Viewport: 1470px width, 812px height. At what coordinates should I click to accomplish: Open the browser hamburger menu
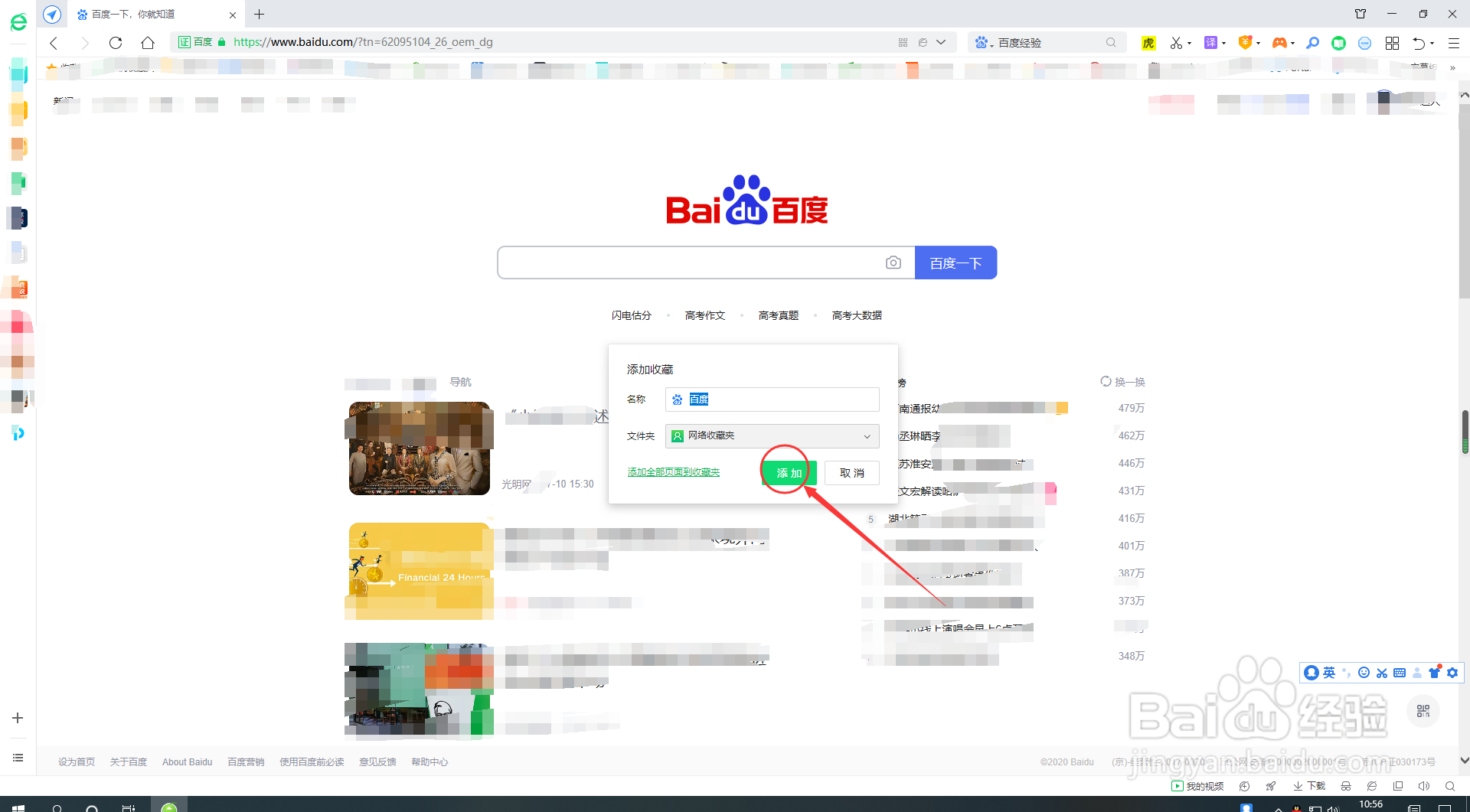(1453, 43)
